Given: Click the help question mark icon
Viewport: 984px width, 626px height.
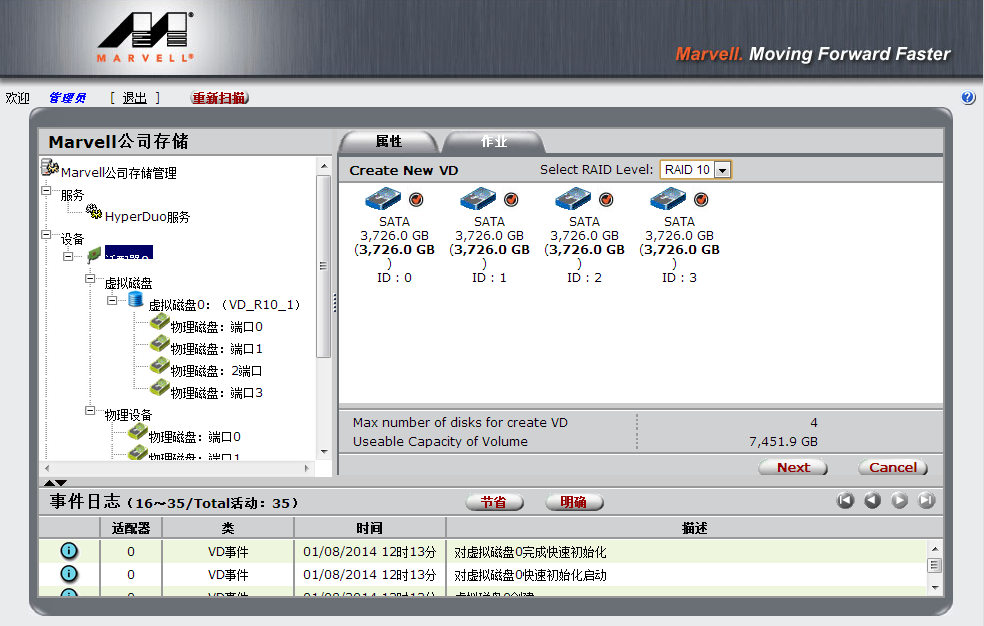Looking at the screenshot, I should [x=968, y=97].
